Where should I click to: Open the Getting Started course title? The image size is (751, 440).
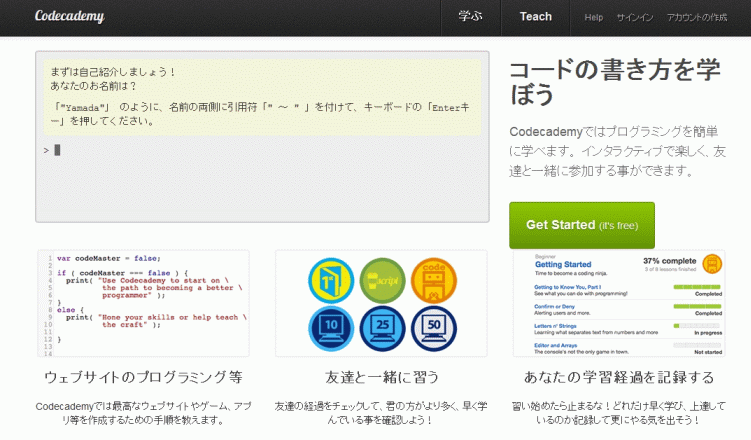(563, 264)
